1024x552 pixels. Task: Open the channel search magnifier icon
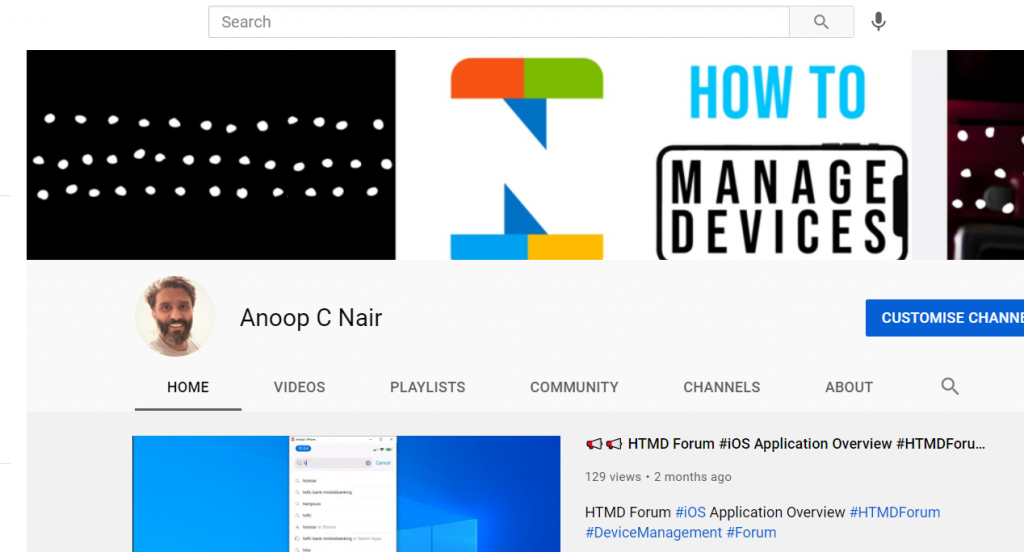pos(950,387)
